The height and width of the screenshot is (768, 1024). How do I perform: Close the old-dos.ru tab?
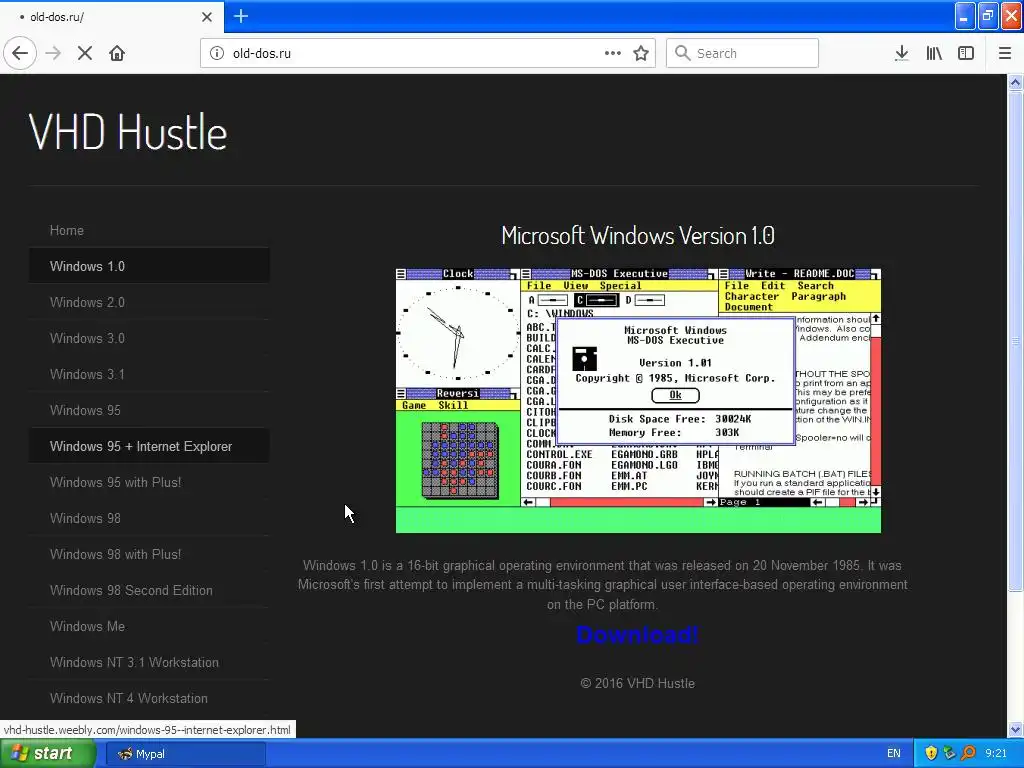pos(207,17)
